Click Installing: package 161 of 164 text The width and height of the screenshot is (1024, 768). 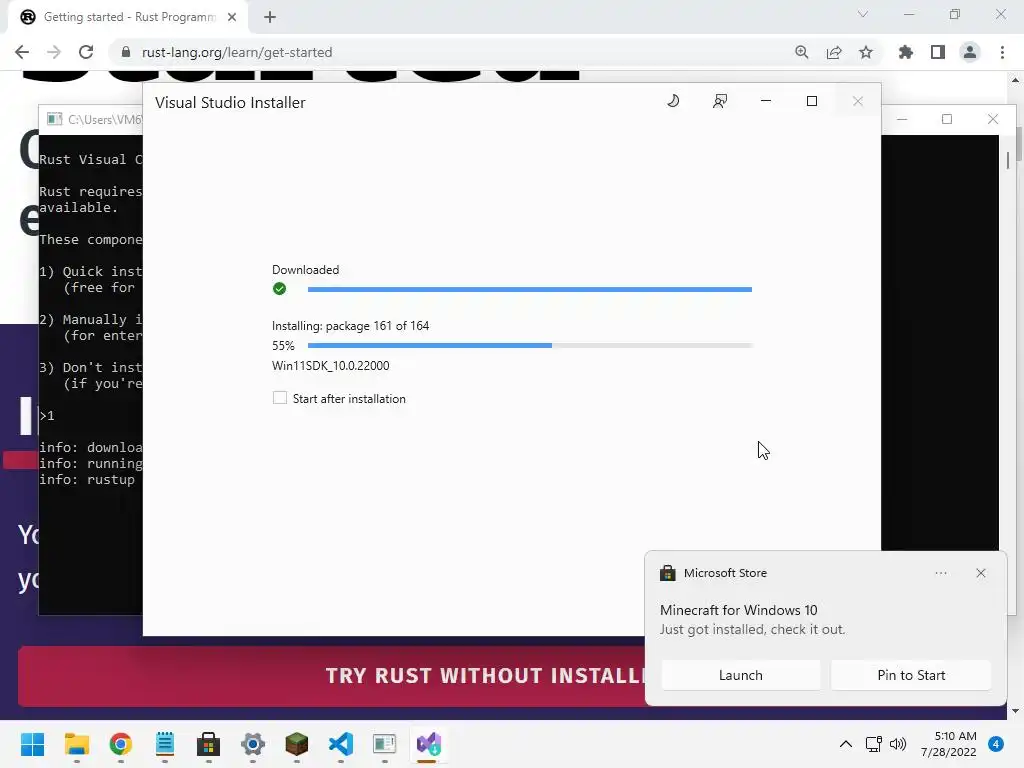(350, 325)
